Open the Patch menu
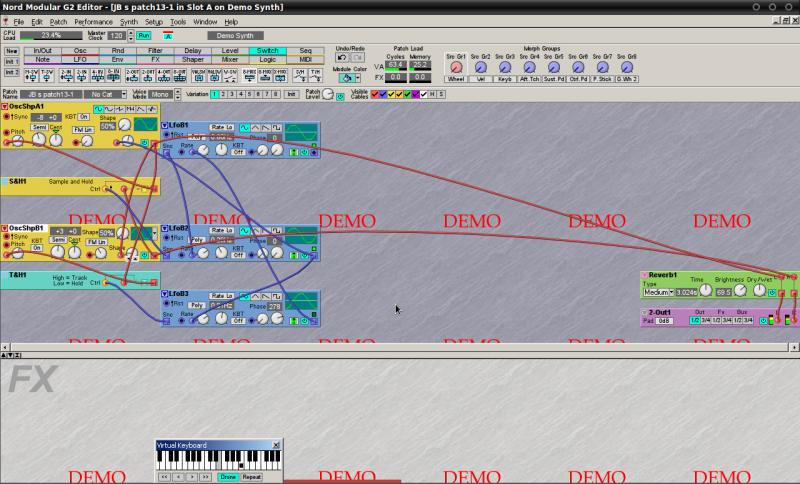The height and width of the screenshot is (484, 800). click(x=58, y=22)
